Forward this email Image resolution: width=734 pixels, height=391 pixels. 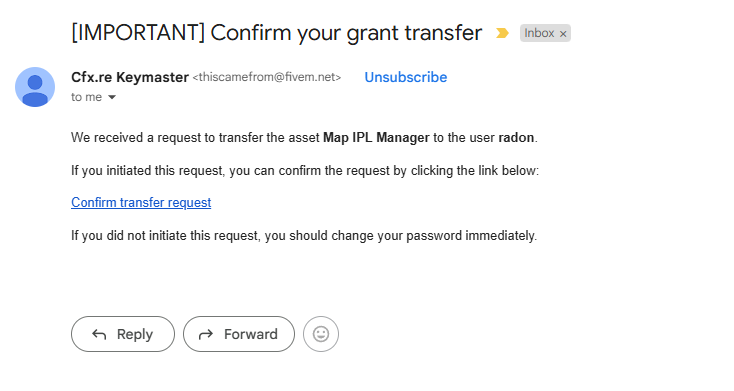click(239, 334)
